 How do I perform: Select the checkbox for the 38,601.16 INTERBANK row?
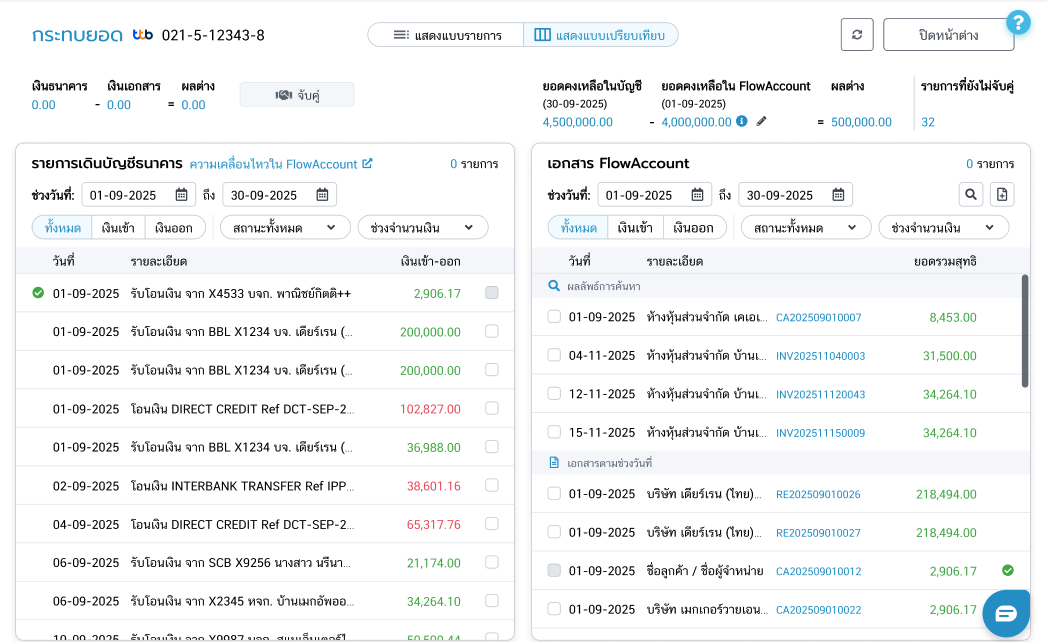[491, 485]
